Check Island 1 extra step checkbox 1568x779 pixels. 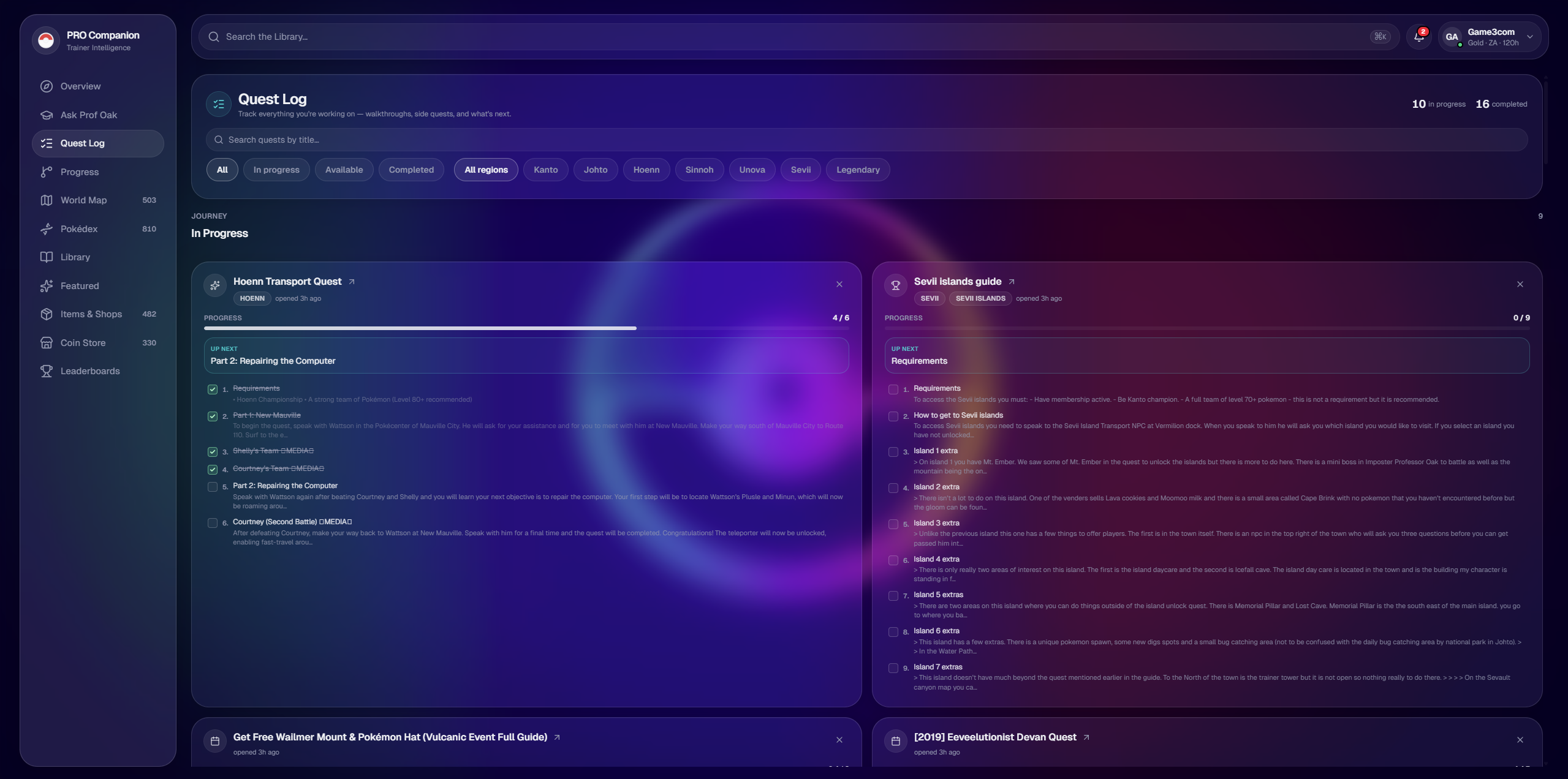893,452
